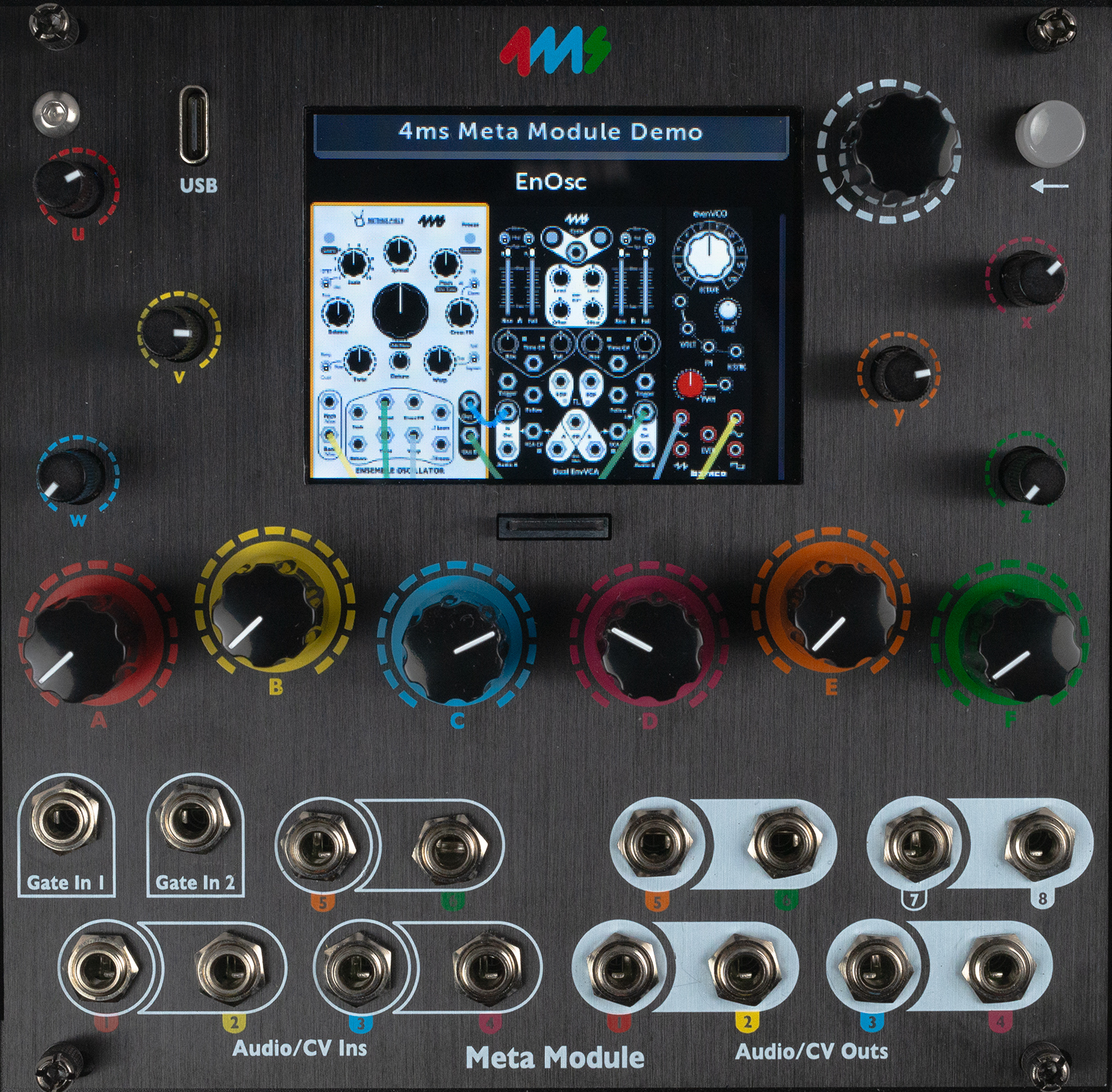Click the 4ms Meta Module Demo title
This screenshot has height=1092, width=1112.
point(550,132)
